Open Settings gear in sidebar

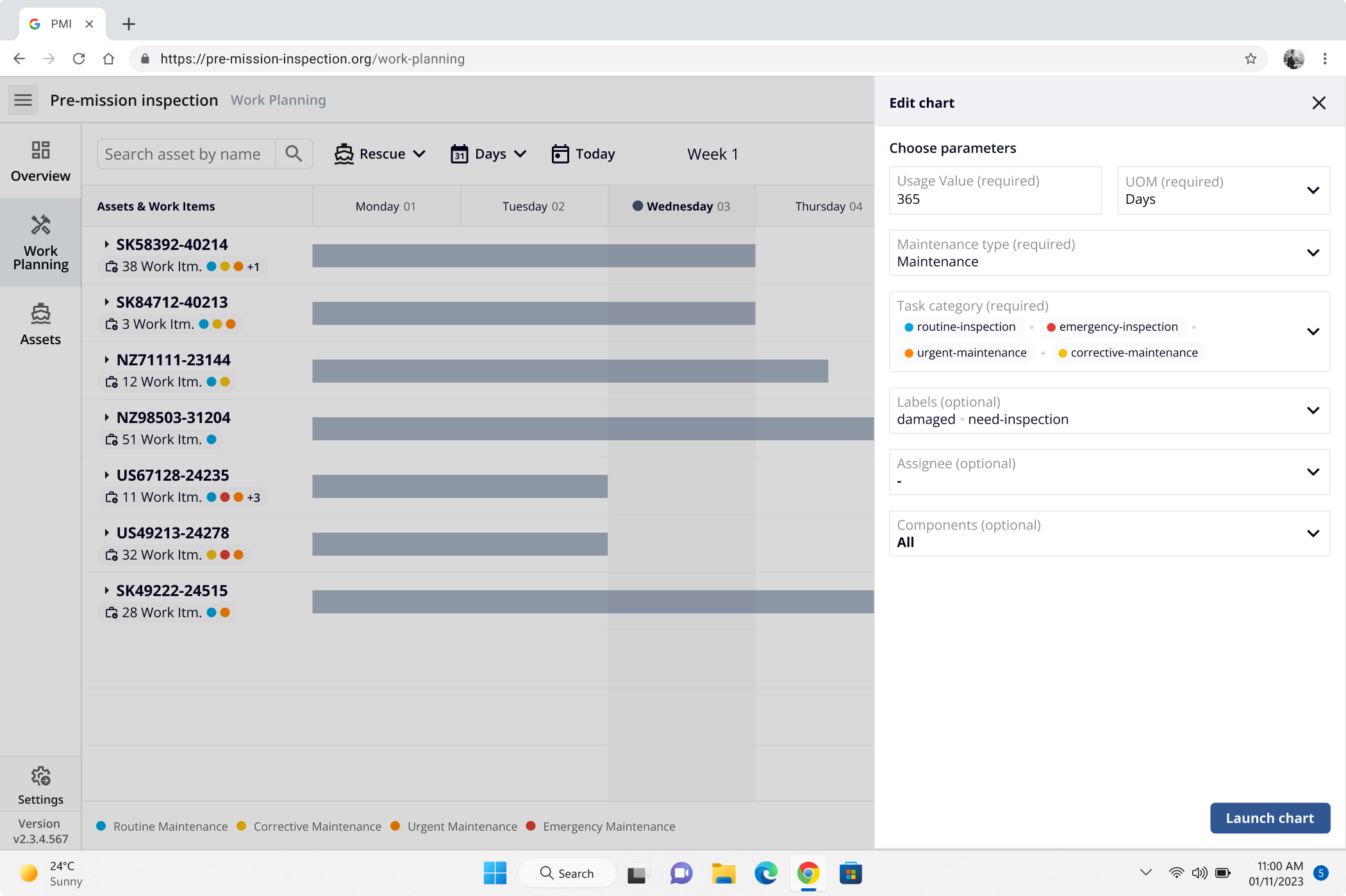[40, 785]
